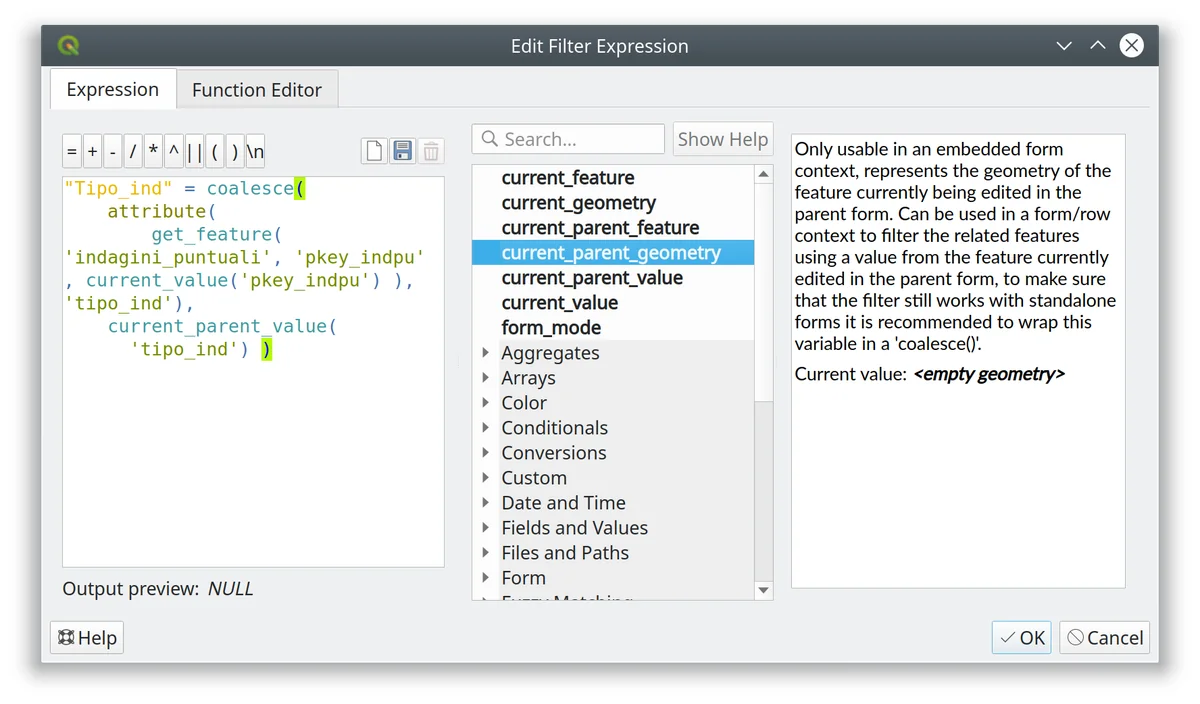Insert the equals operator
Screen dimensions: 1200x704
[72, 152]
